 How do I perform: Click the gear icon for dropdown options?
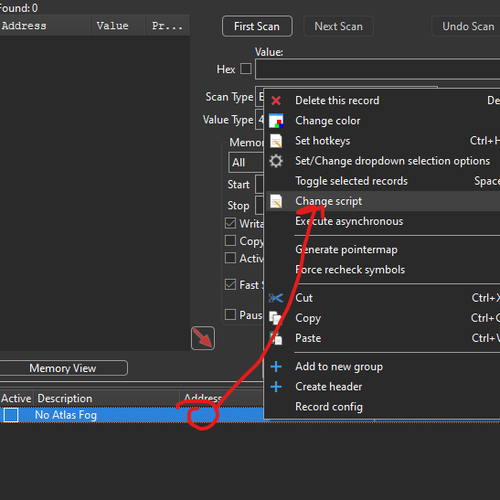(x=276, y=161)
